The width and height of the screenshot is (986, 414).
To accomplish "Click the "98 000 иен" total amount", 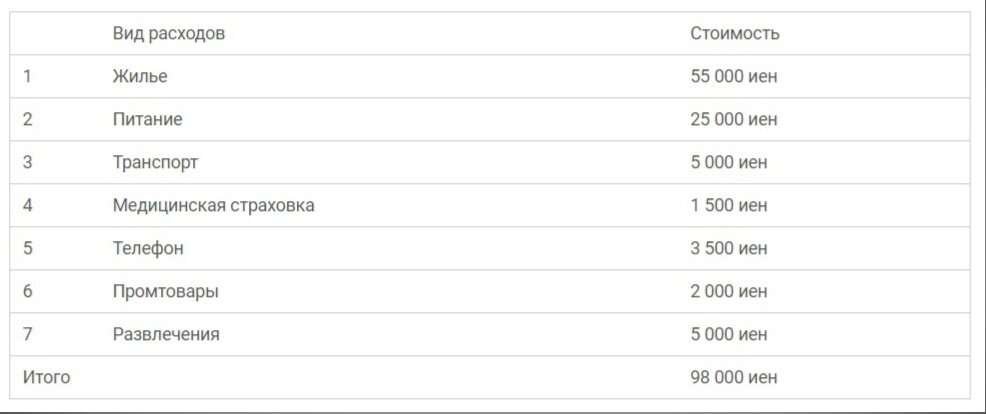I will (x=733, y=377).
